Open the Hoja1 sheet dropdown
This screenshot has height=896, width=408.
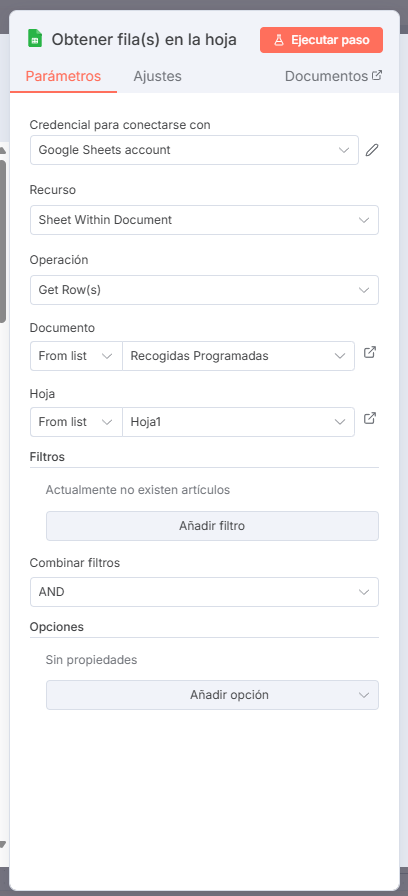(238, 422)
